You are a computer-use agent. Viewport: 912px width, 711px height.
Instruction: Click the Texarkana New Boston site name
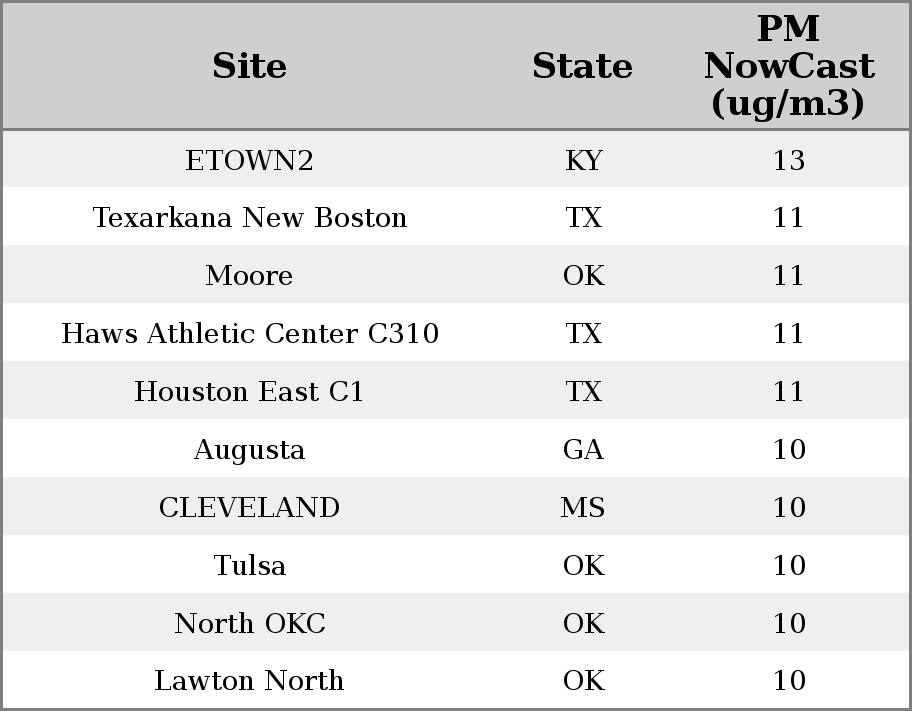[250, 218]
